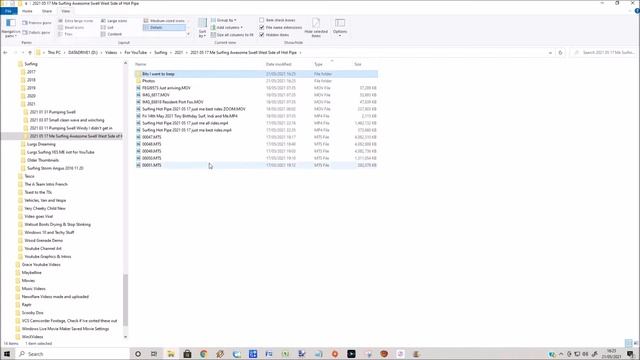Viewport: 640px width, 360px height.
Task: Select the 00047.MTS file
Action: tap(256, 137)
